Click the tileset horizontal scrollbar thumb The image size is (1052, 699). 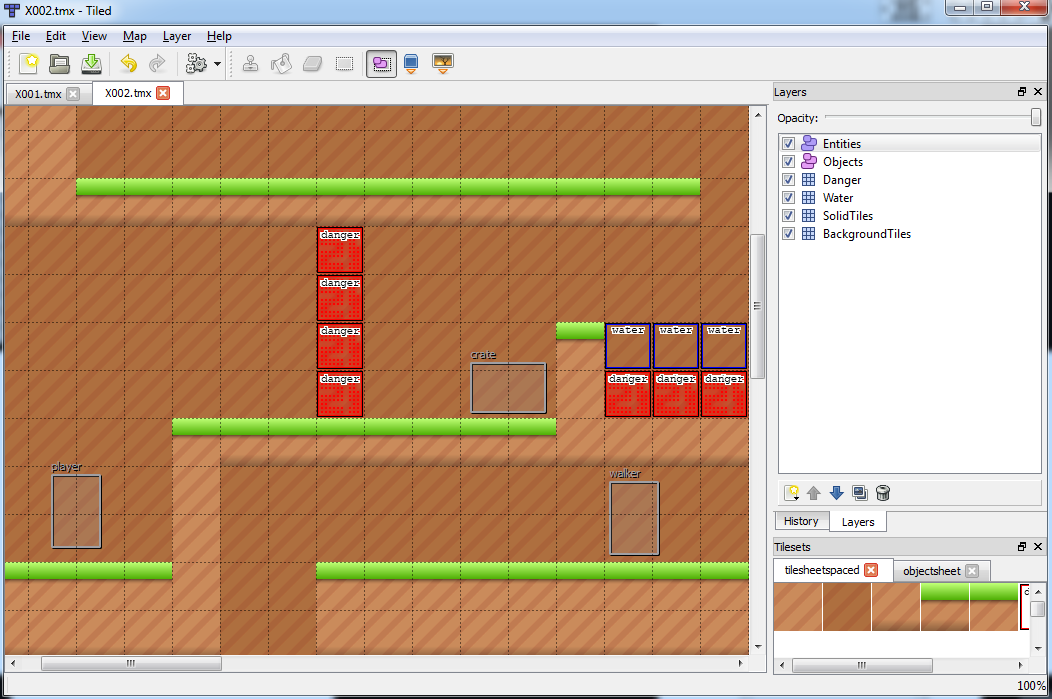tap(862, 665)
